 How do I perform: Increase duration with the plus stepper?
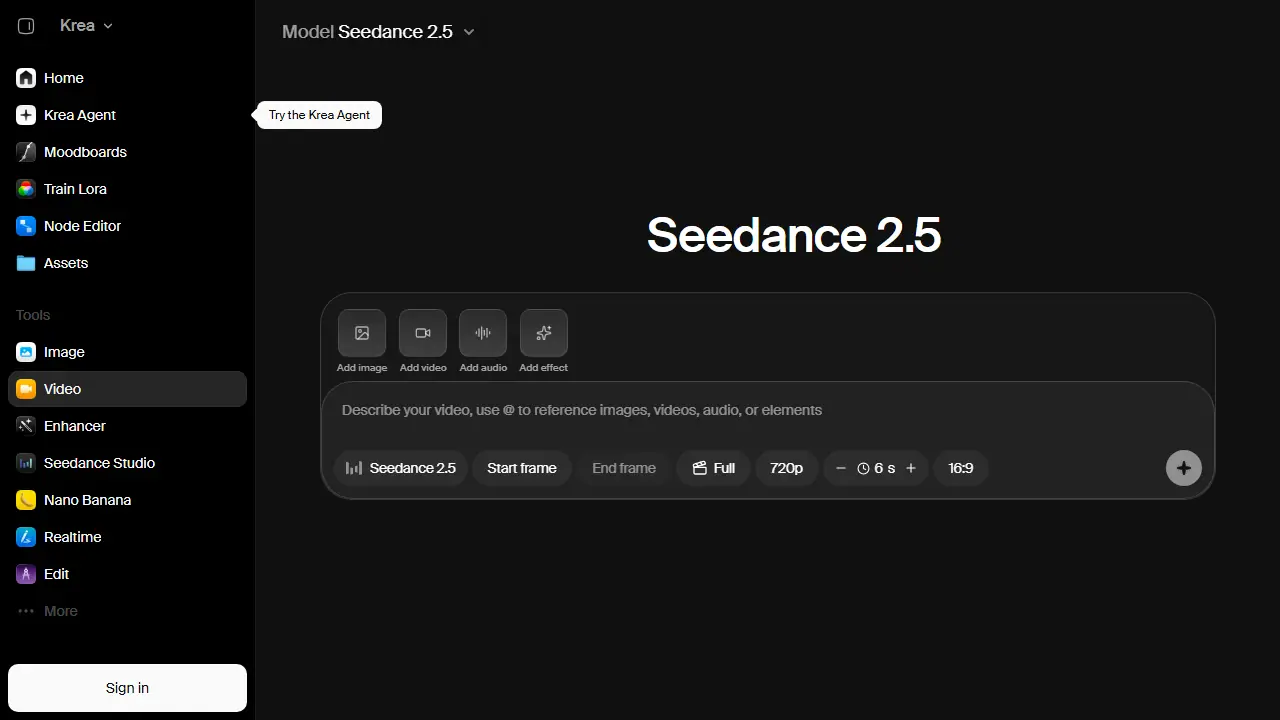click(911, 468)
